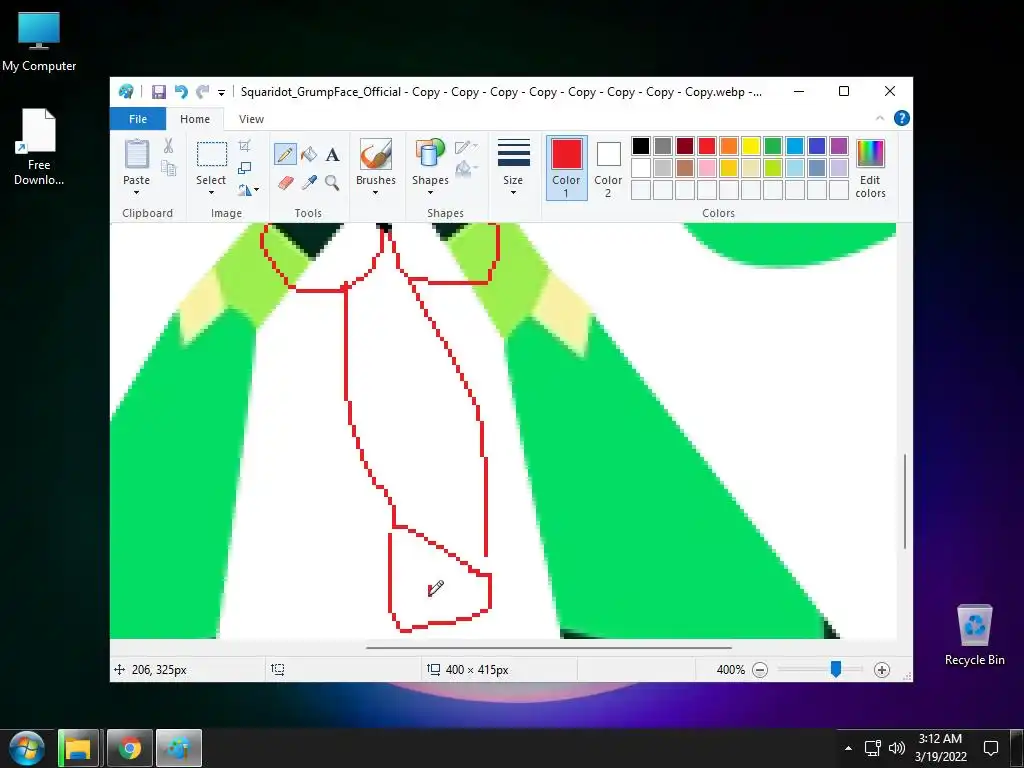Open Chrome from the taskbar

[129, 748]
